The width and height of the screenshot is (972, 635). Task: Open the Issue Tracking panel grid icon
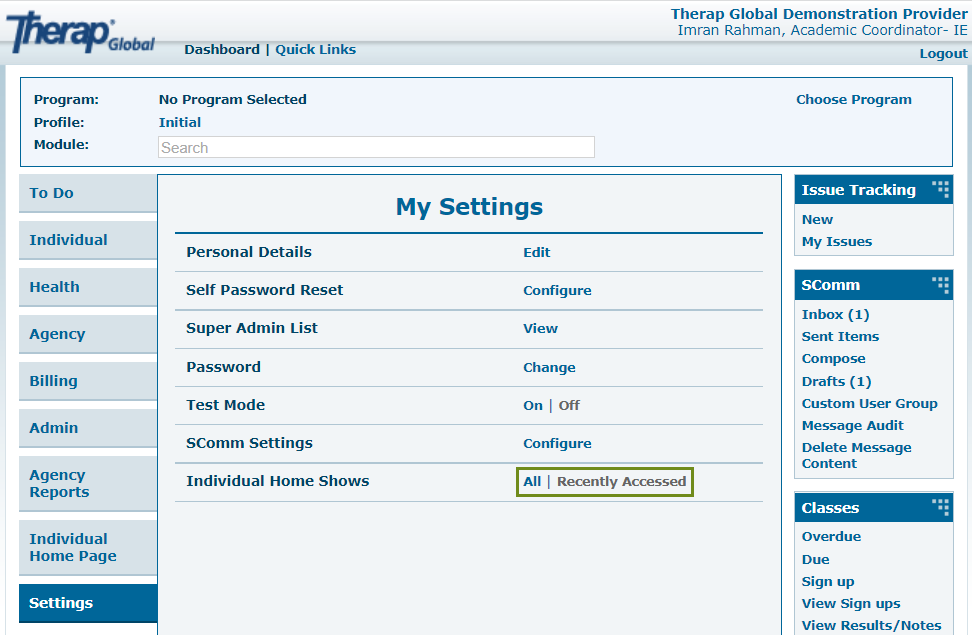[940, 189]
